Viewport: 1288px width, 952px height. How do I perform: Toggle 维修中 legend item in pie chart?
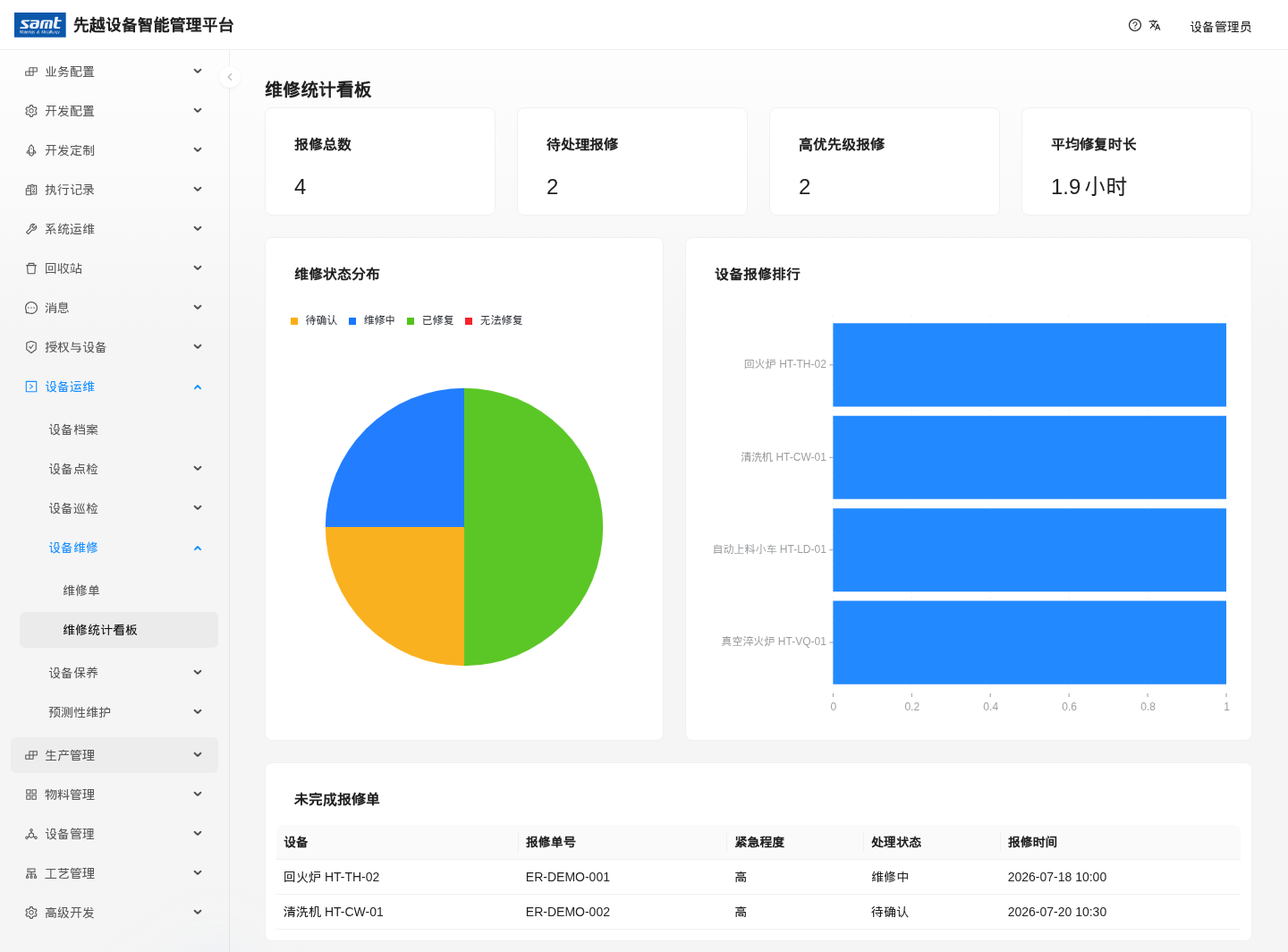click(372, 320)
